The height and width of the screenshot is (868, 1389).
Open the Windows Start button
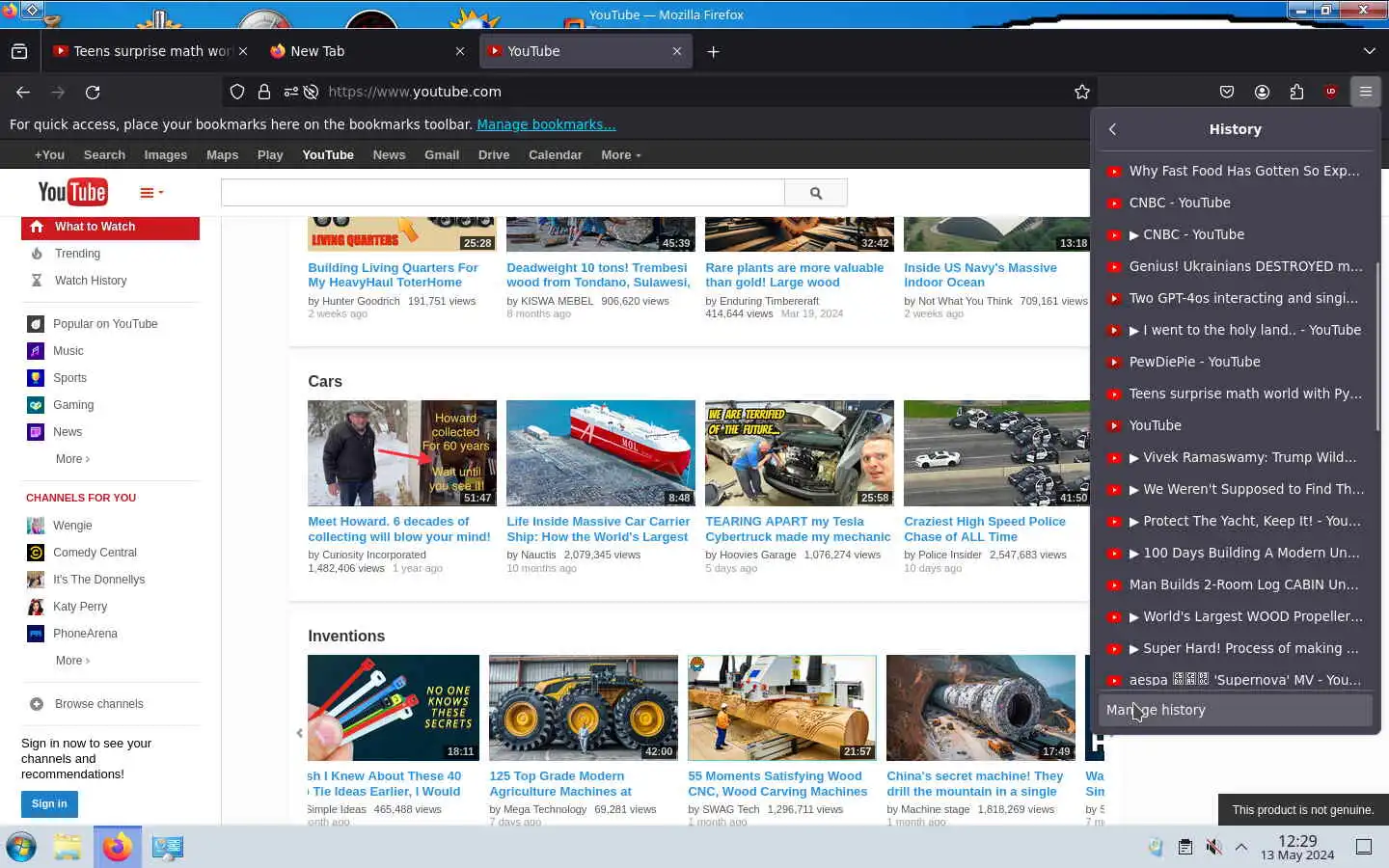21,847
